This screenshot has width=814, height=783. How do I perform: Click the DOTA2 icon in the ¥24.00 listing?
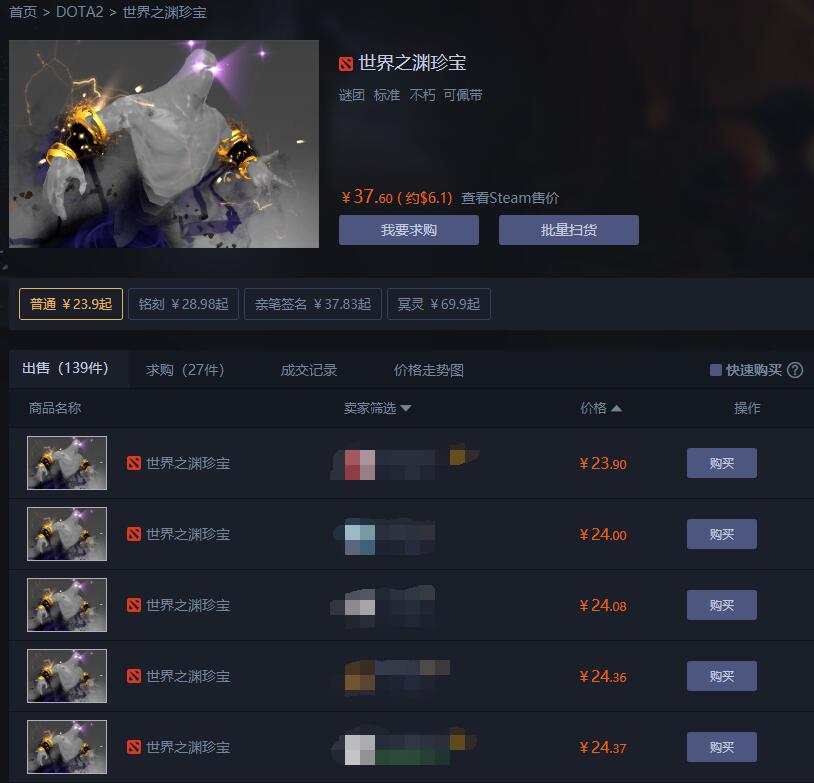click(x=134, y=534)
